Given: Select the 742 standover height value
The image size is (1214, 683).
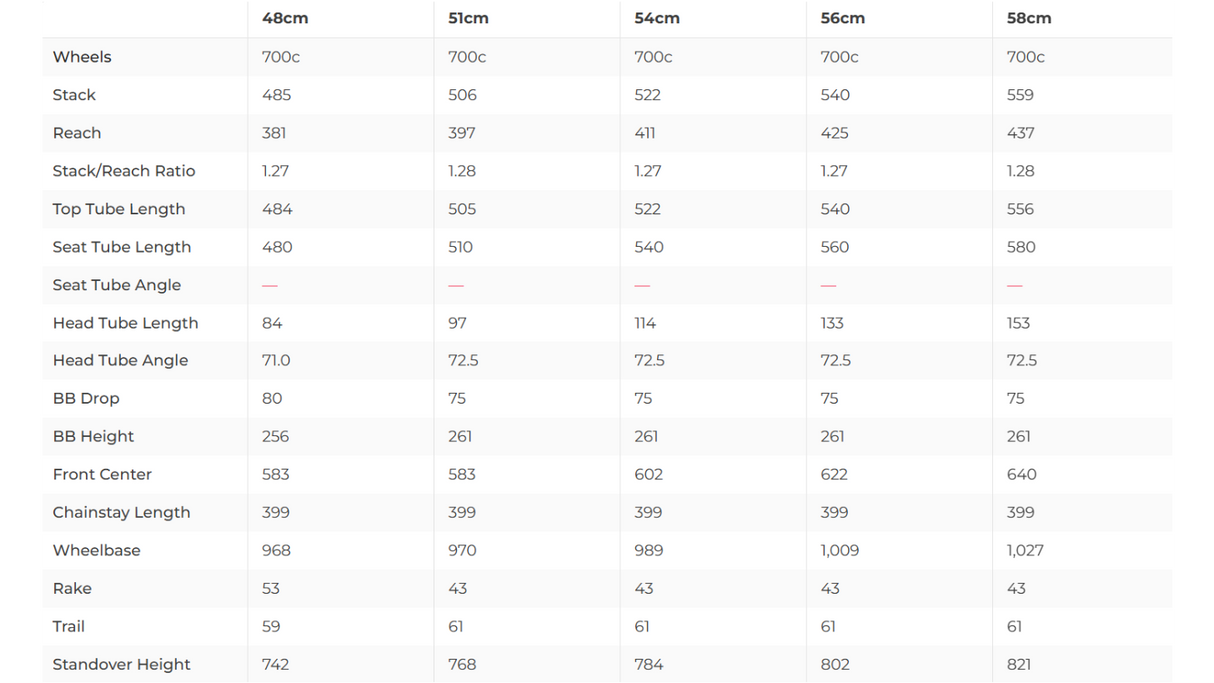Looking at the screenshot, I should (275, 664).
